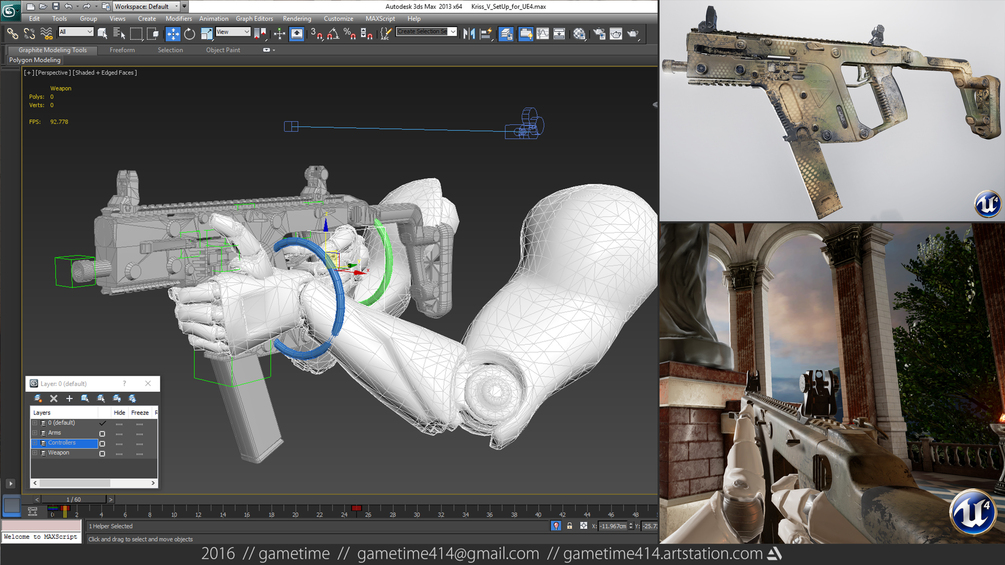
Task: Toggle the Manage Layers button
Action: tap(506, 33)
